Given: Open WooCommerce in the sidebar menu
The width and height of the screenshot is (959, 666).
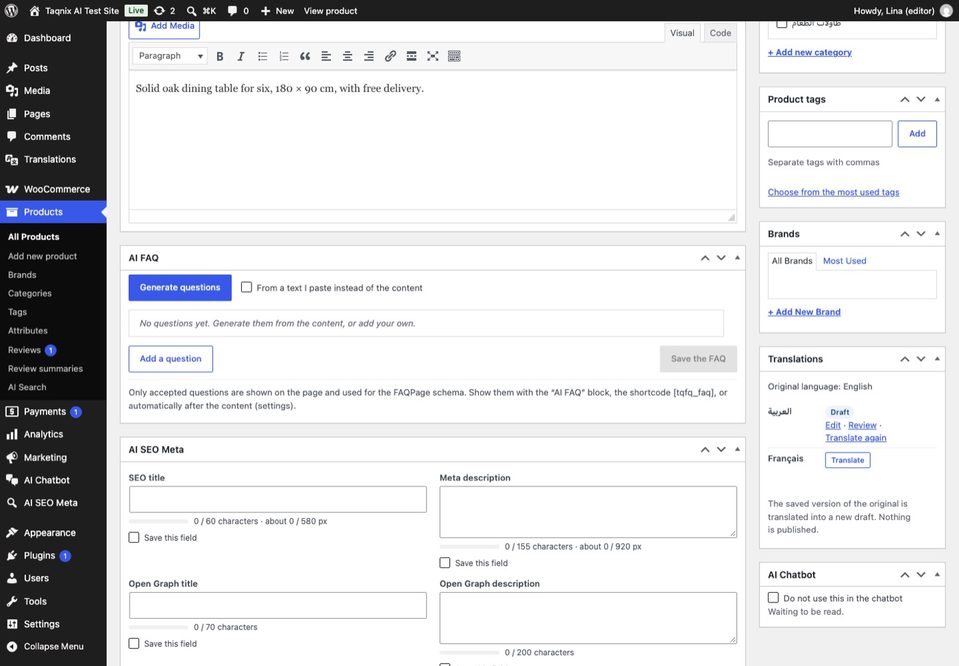Looking at the screenshot, I should [x=53, y=189].
